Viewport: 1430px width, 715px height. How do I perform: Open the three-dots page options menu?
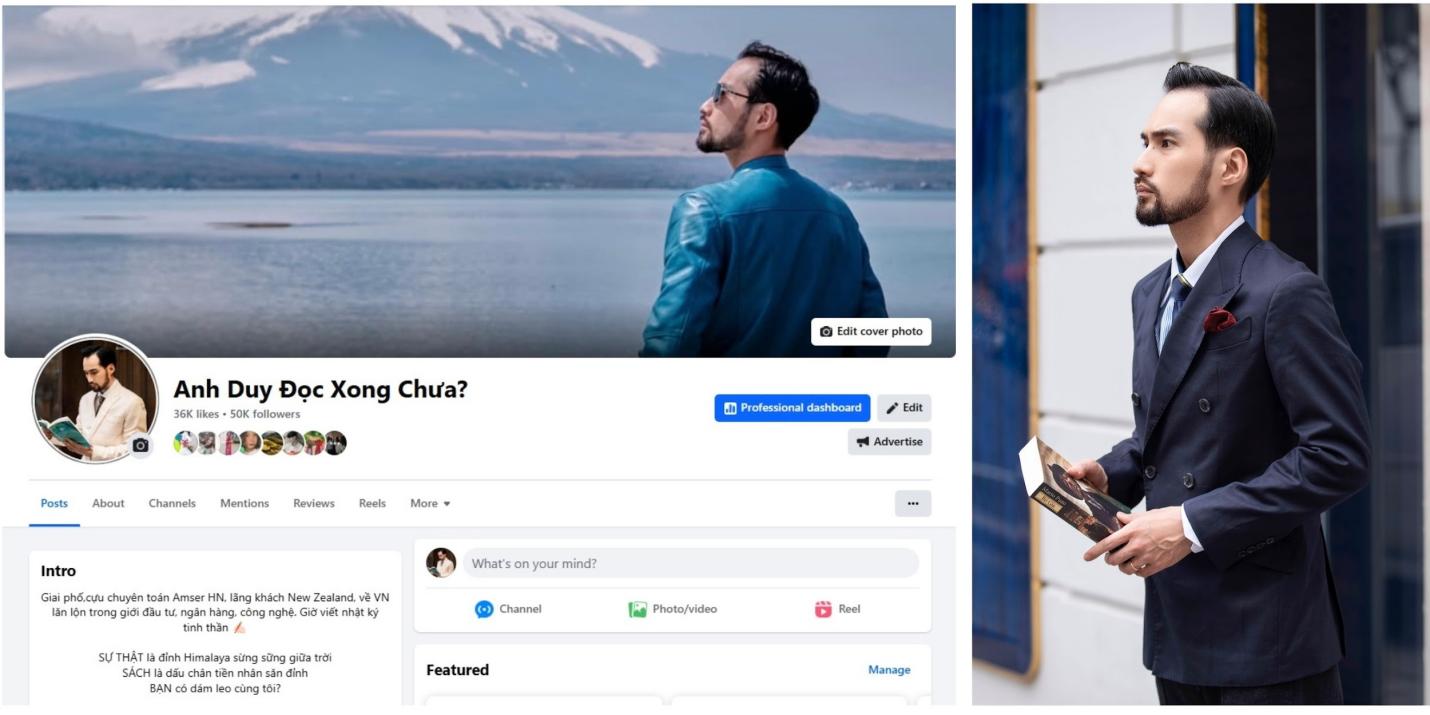click(913, 503)
